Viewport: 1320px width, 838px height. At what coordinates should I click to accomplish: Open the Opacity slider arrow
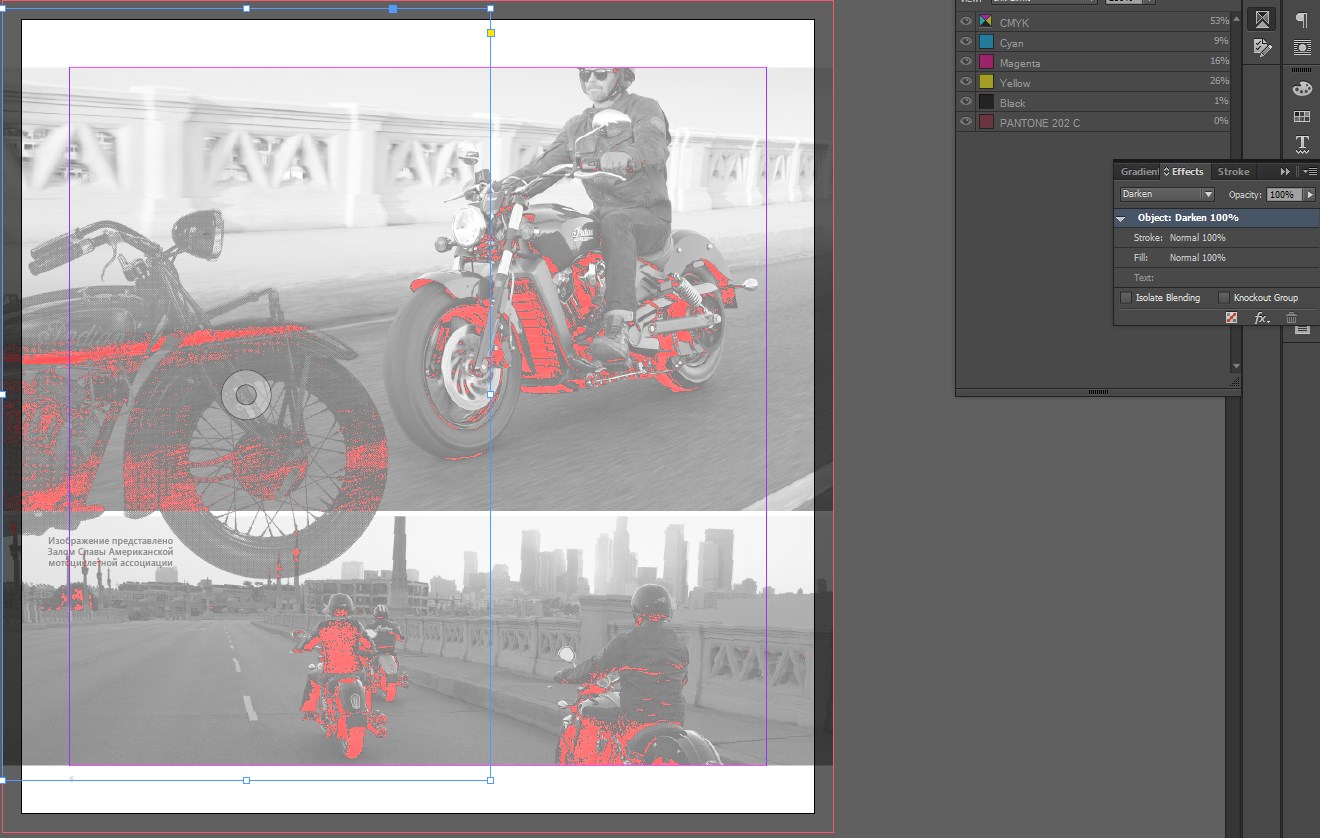coord(1310,195)
